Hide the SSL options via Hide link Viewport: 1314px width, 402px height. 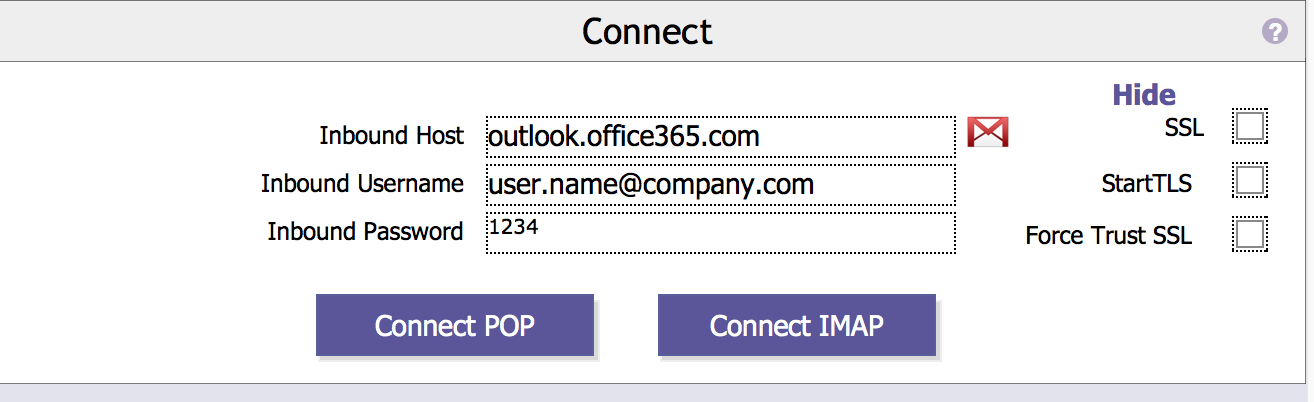(1144, 95)
